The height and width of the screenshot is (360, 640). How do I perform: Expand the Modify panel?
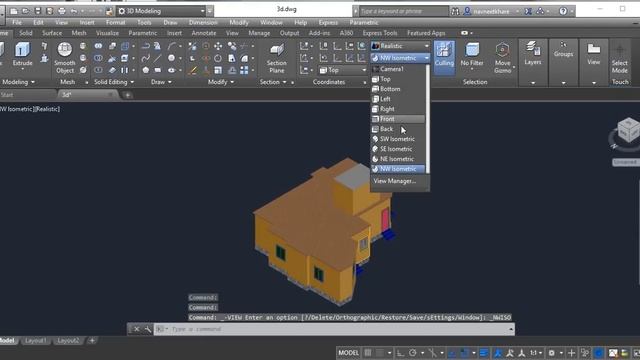pos(221,82)
